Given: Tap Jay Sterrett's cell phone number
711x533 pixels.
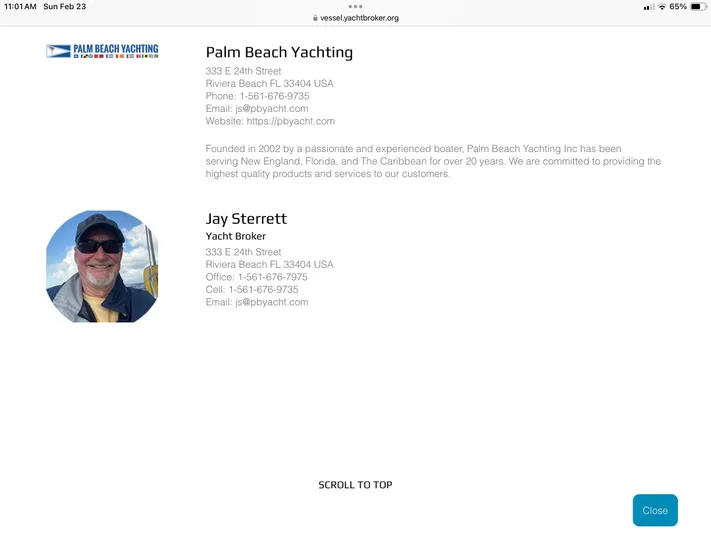Looking at the screenshot, I should coord(263,289).
